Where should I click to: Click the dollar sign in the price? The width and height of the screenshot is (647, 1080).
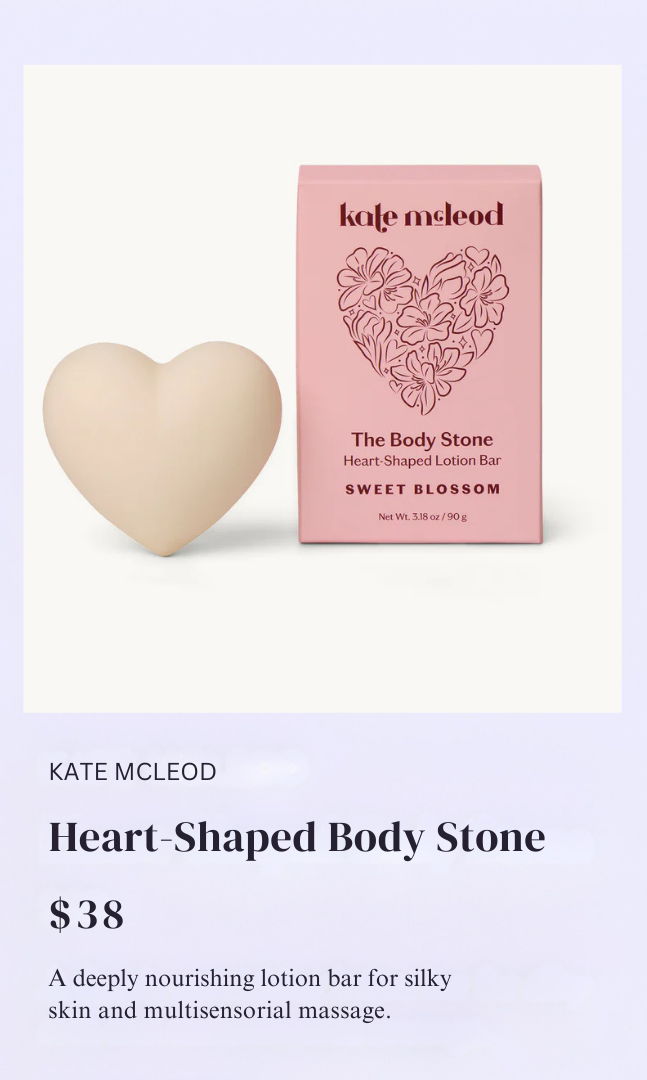coord(60,915)
